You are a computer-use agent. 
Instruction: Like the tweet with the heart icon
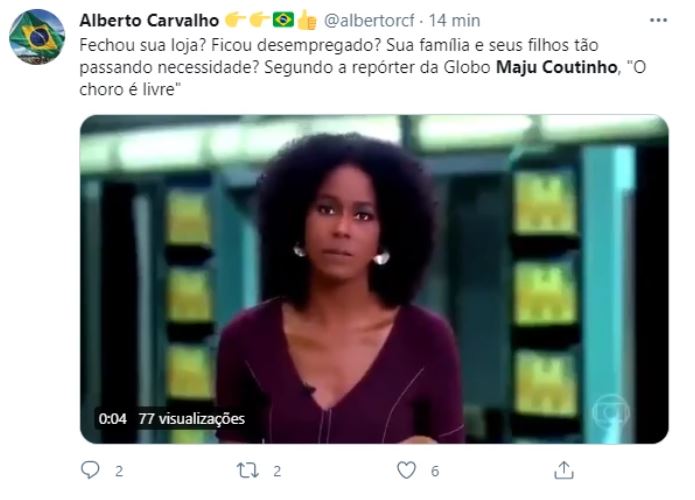406,470
